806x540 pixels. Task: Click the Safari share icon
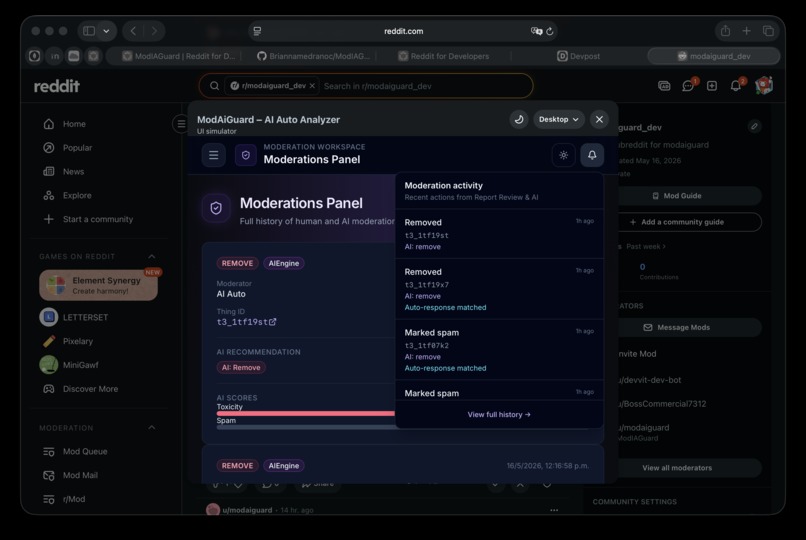725,31
